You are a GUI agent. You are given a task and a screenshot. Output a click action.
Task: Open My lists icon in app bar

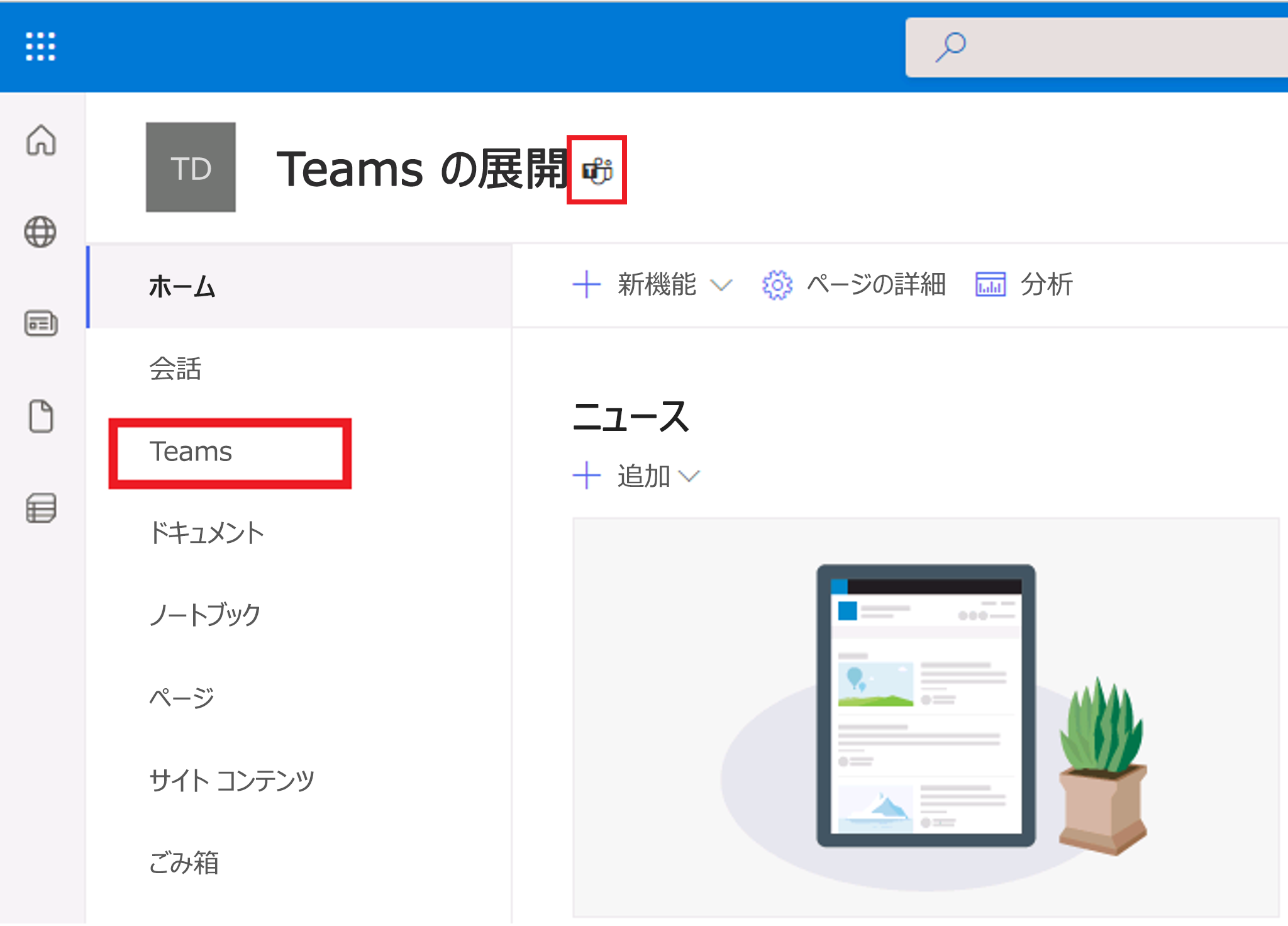tap(41, 508)
